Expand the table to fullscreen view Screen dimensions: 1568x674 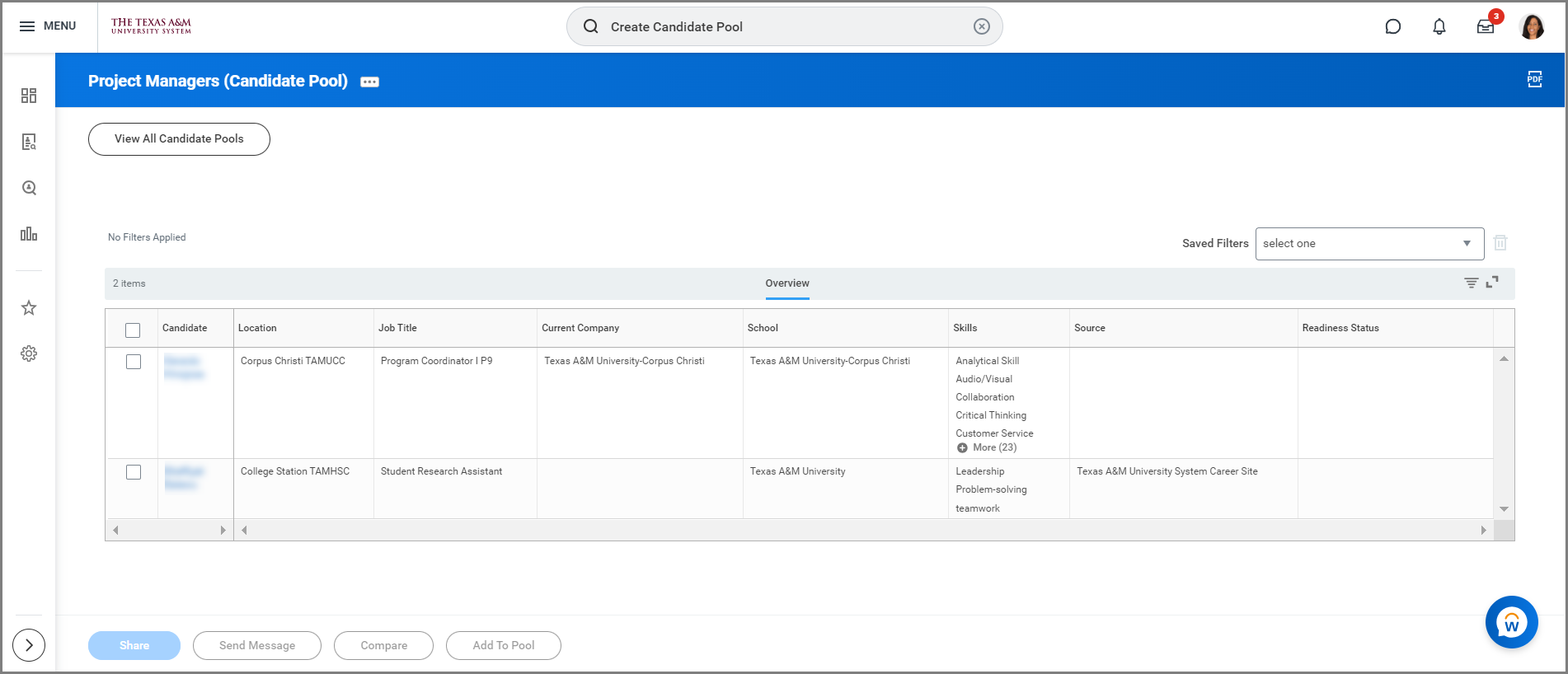coord(1492,283)
